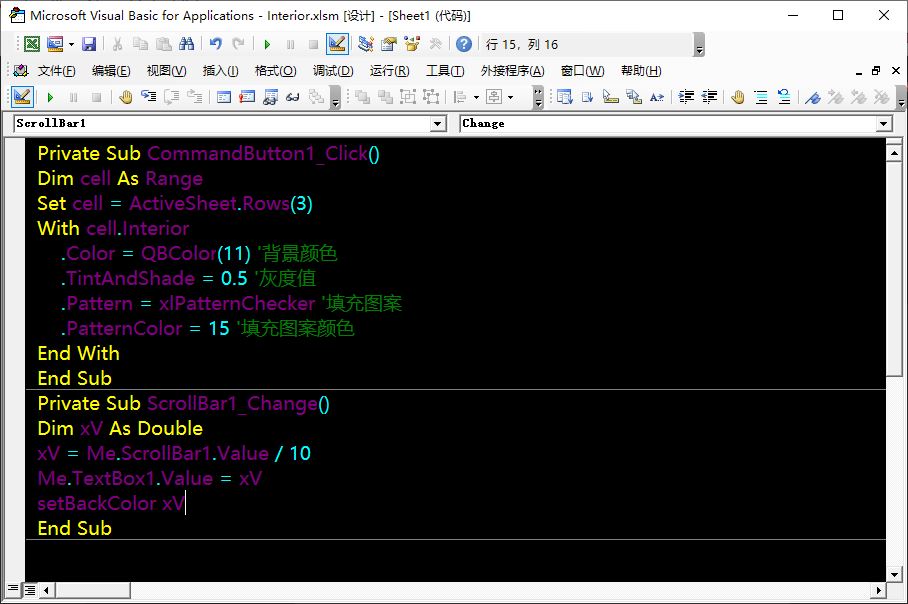Click List Properties/Methods icon
The height and width of the screenshot is (604, 908).
[565, 97]
